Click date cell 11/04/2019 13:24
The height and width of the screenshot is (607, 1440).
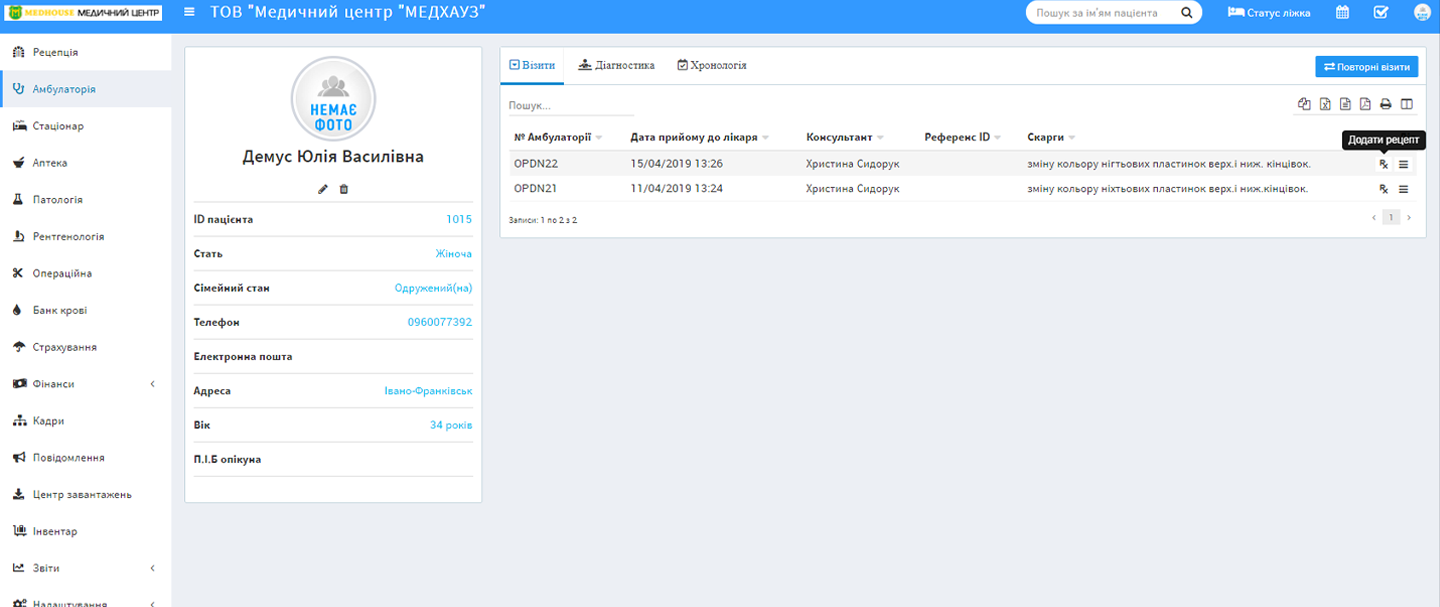677,189
